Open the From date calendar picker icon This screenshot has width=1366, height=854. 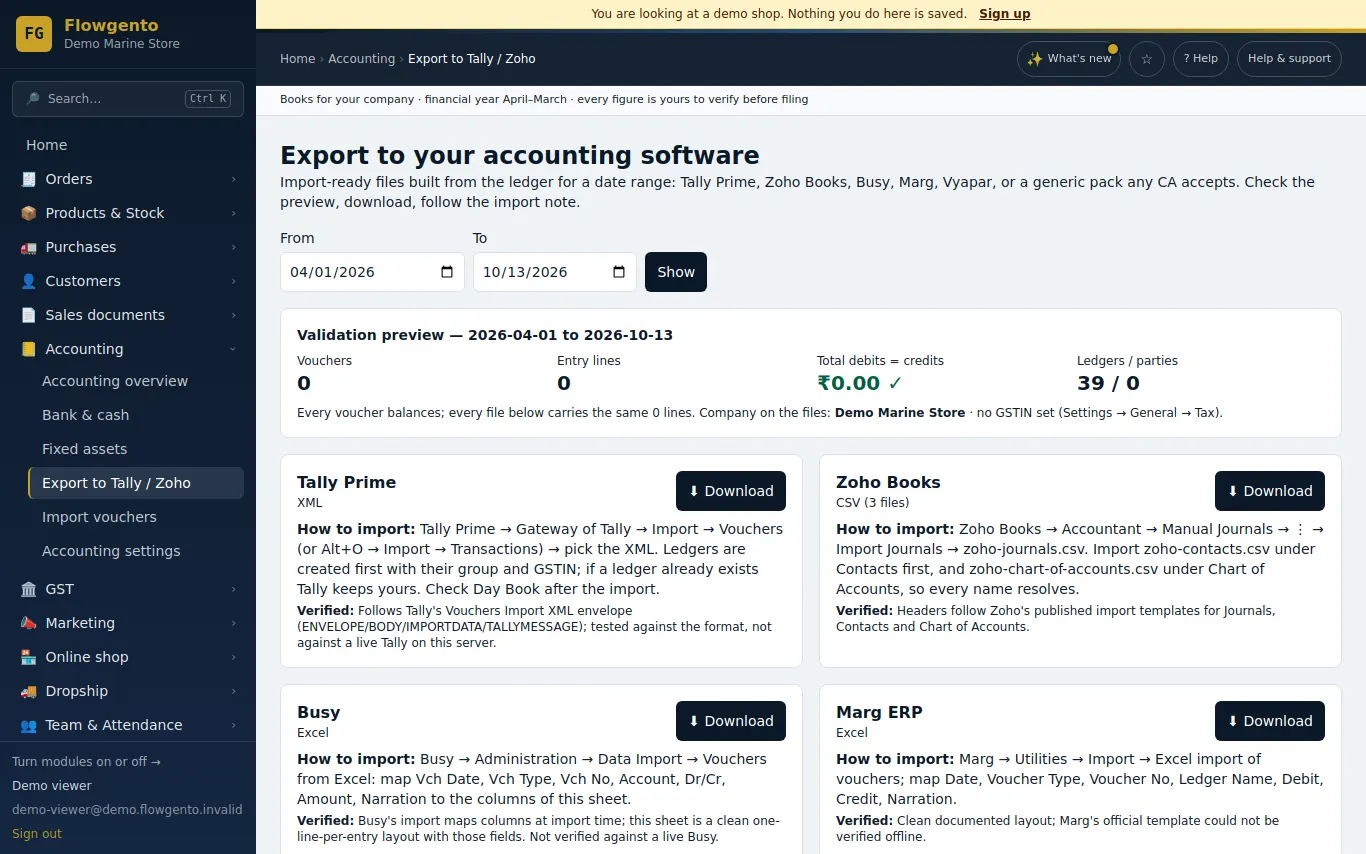coord(447,272)
